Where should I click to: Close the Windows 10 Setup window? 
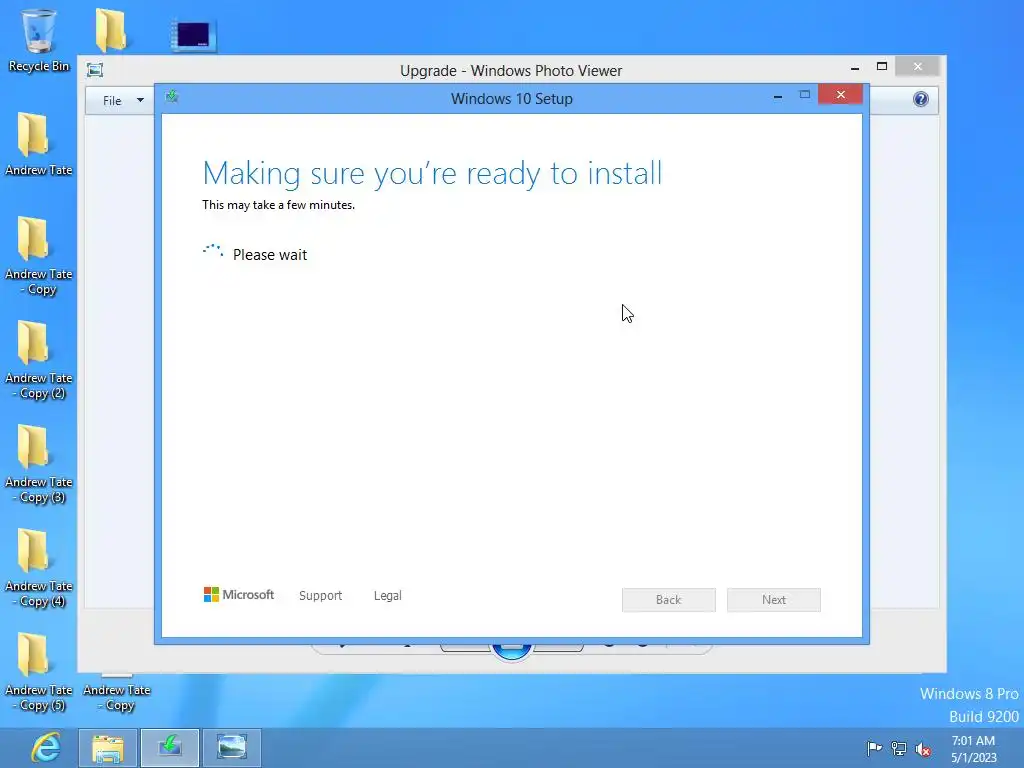pyautogui.click(x=840, y=95)
